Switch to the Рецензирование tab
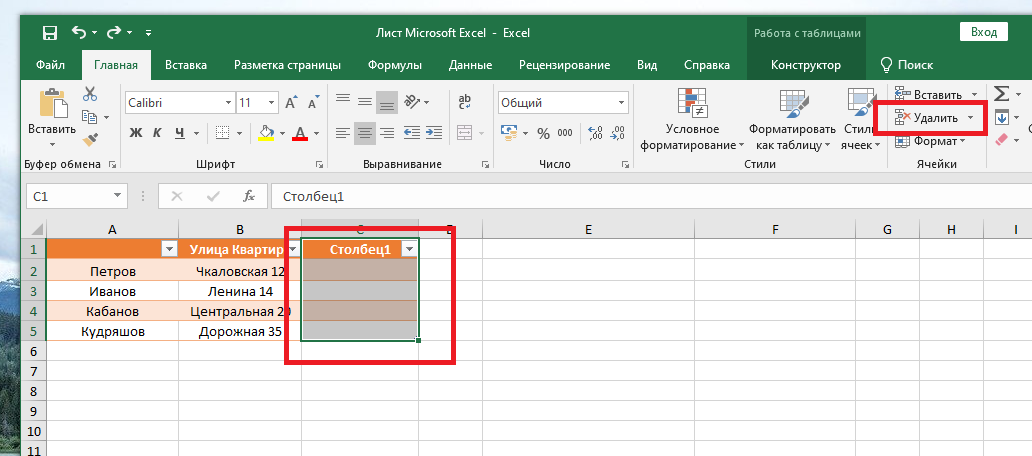 click(x=564, y=65)
